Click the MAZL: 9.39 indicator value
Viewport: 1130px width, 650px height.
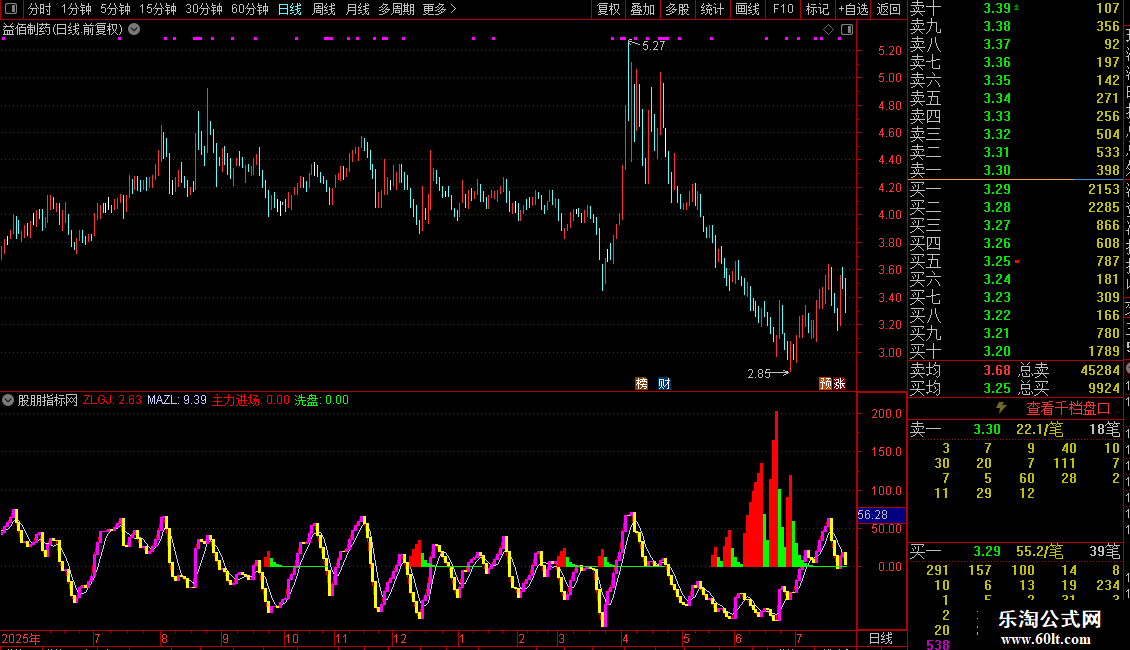(177, 400)
